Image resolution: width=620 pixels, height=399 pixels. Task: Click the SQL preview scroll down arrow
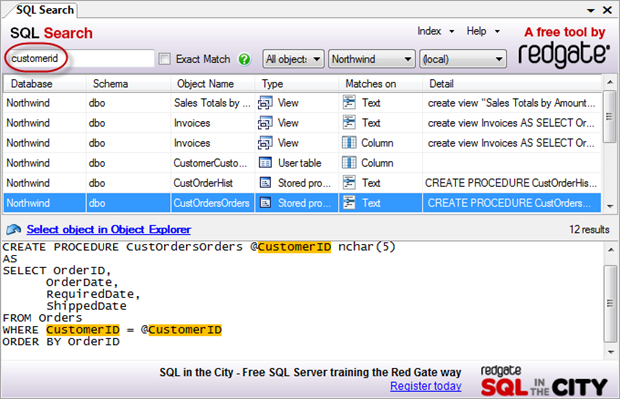(x=611, y=352)
